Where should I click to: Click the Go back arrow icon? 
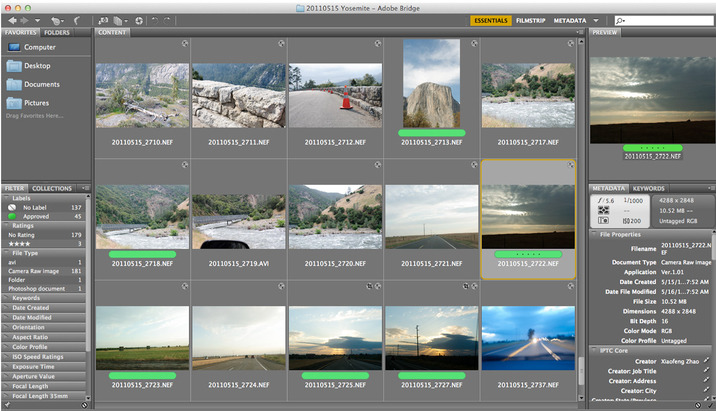[11, 20]
